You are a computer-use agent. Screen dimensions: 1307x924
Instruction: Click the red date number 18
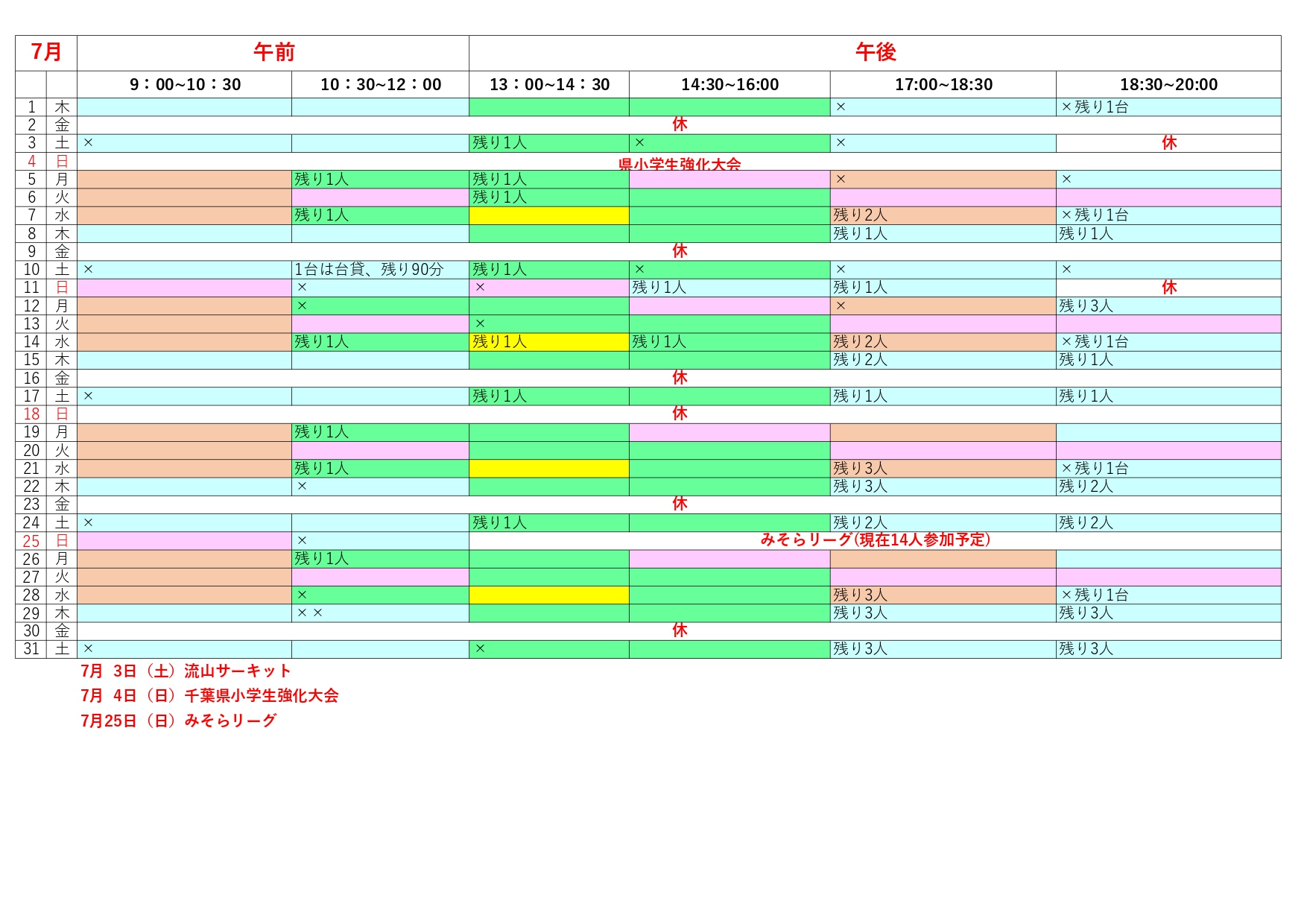click(31, 414)
